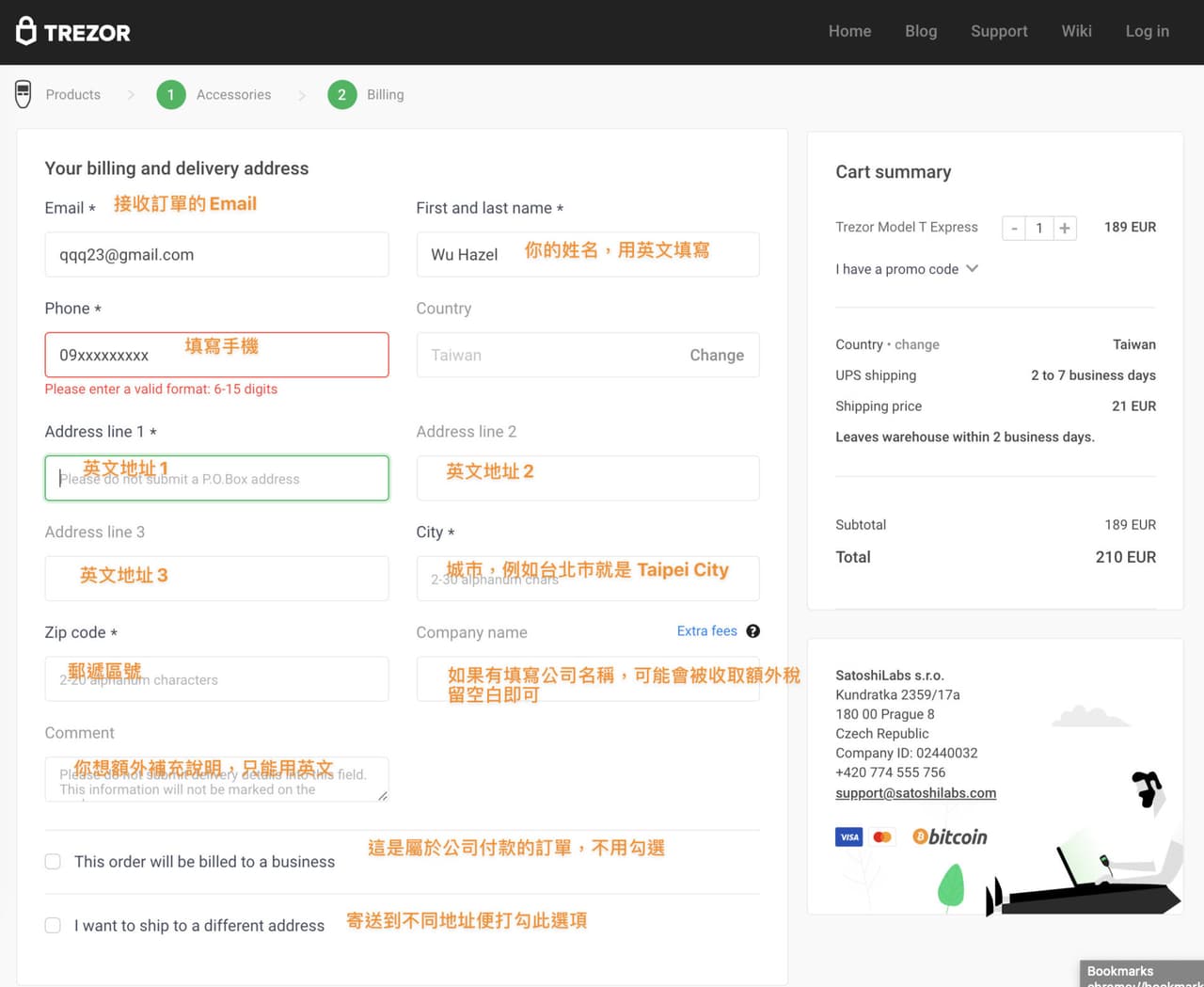Image resolution: width=1204 pixels, height=987 pixels.
Task: Click the '+420 774 555 756' phone number
Action: click(x=891, y=772)
